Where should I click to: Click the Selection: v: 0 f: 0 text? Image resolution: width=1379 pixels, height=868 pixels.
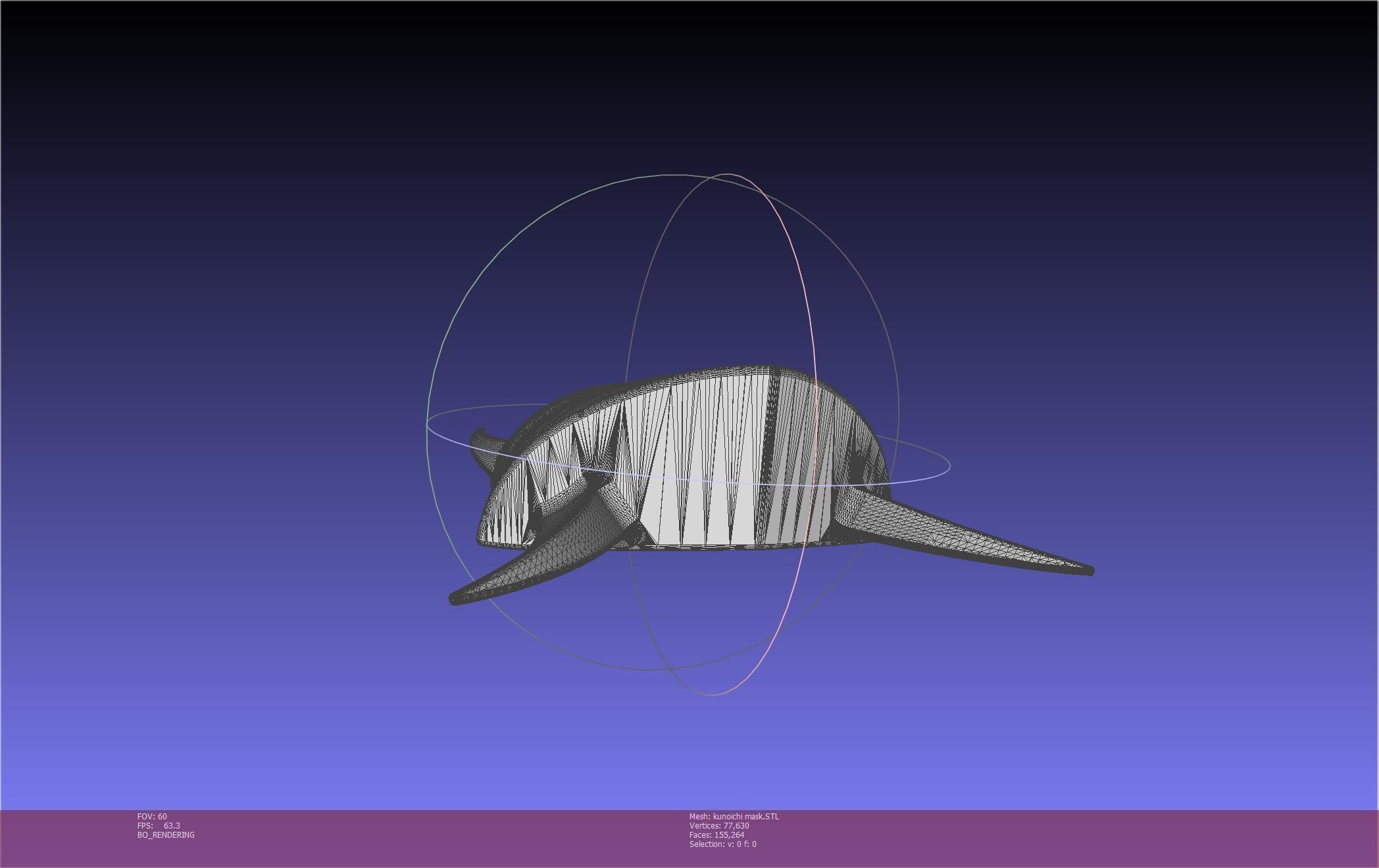point(722,844)
